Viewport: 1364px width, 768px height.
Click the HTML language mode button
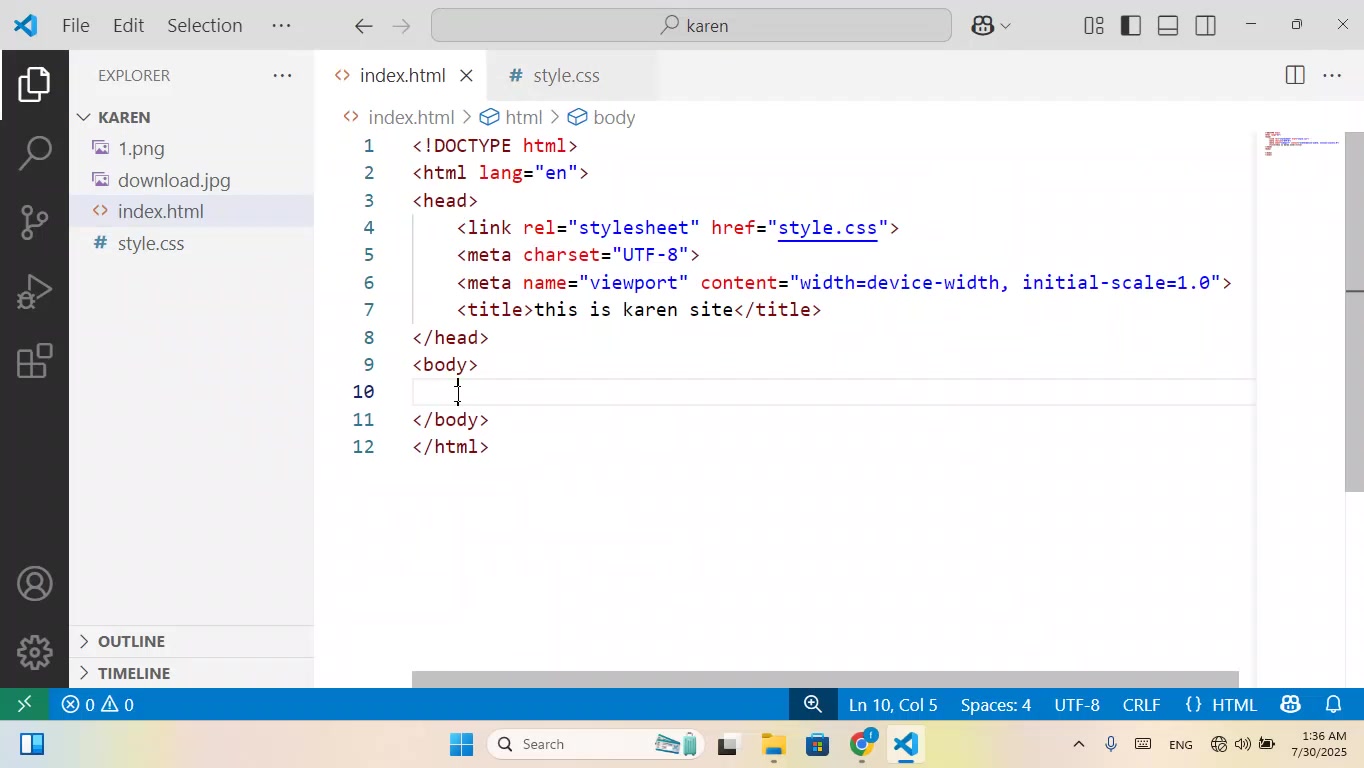tap(1221, 705)
